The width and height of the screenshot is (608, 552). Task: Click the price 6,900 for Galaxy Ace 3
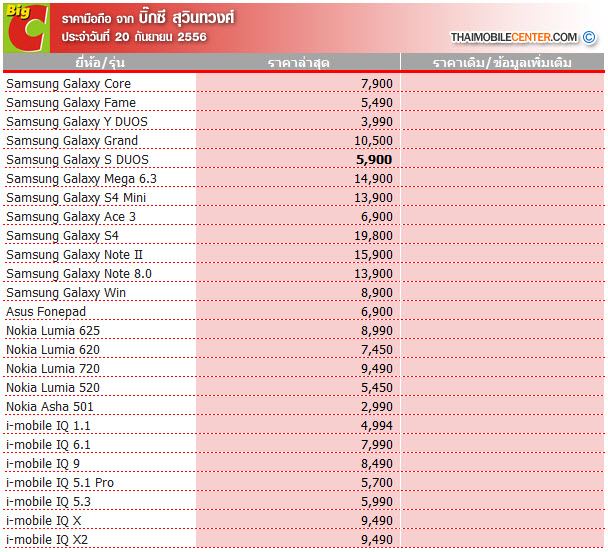point(377,217)
